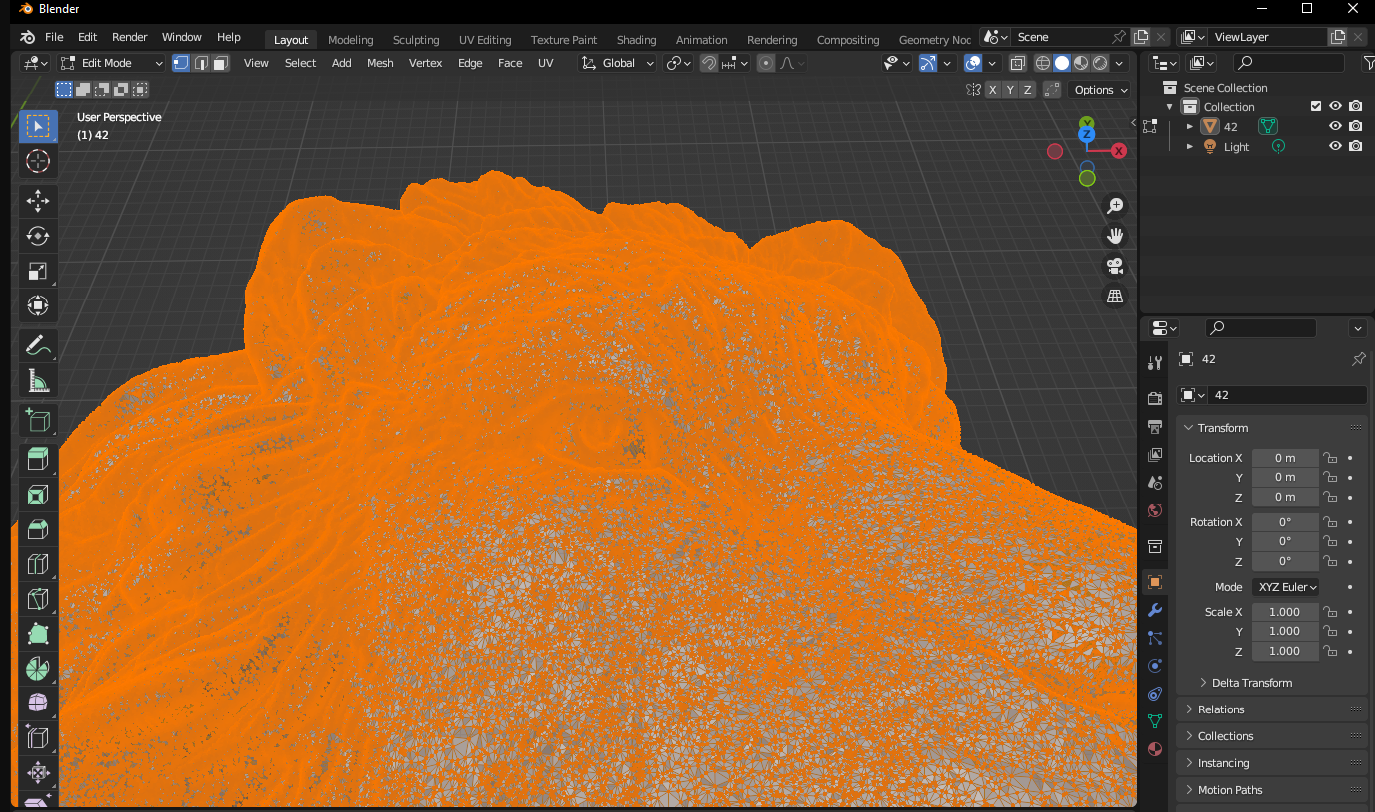Select the Move tool in toolbar
Screen dimensions: 1375x812
(x=38, y=201)
